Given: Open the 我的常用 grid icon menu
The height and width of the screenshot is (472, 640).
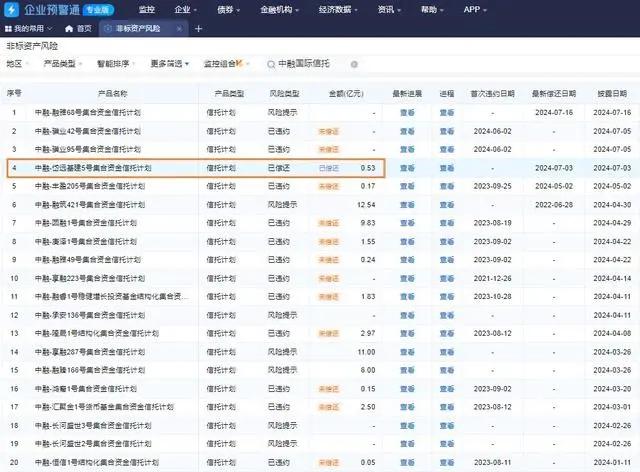Looking at the screenshot, I should coord(8,29).
